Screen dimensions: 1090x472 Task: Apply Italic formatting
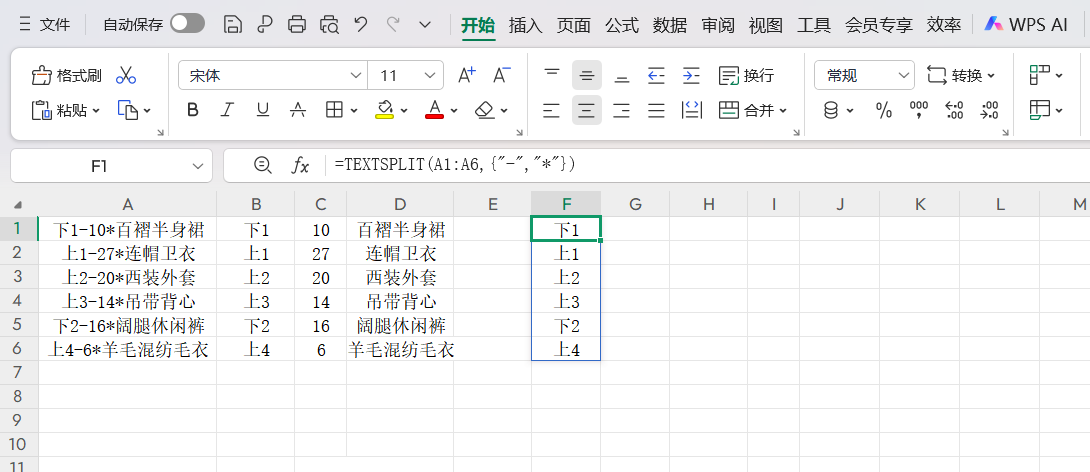pyautogui.click(x=227, y=110)
